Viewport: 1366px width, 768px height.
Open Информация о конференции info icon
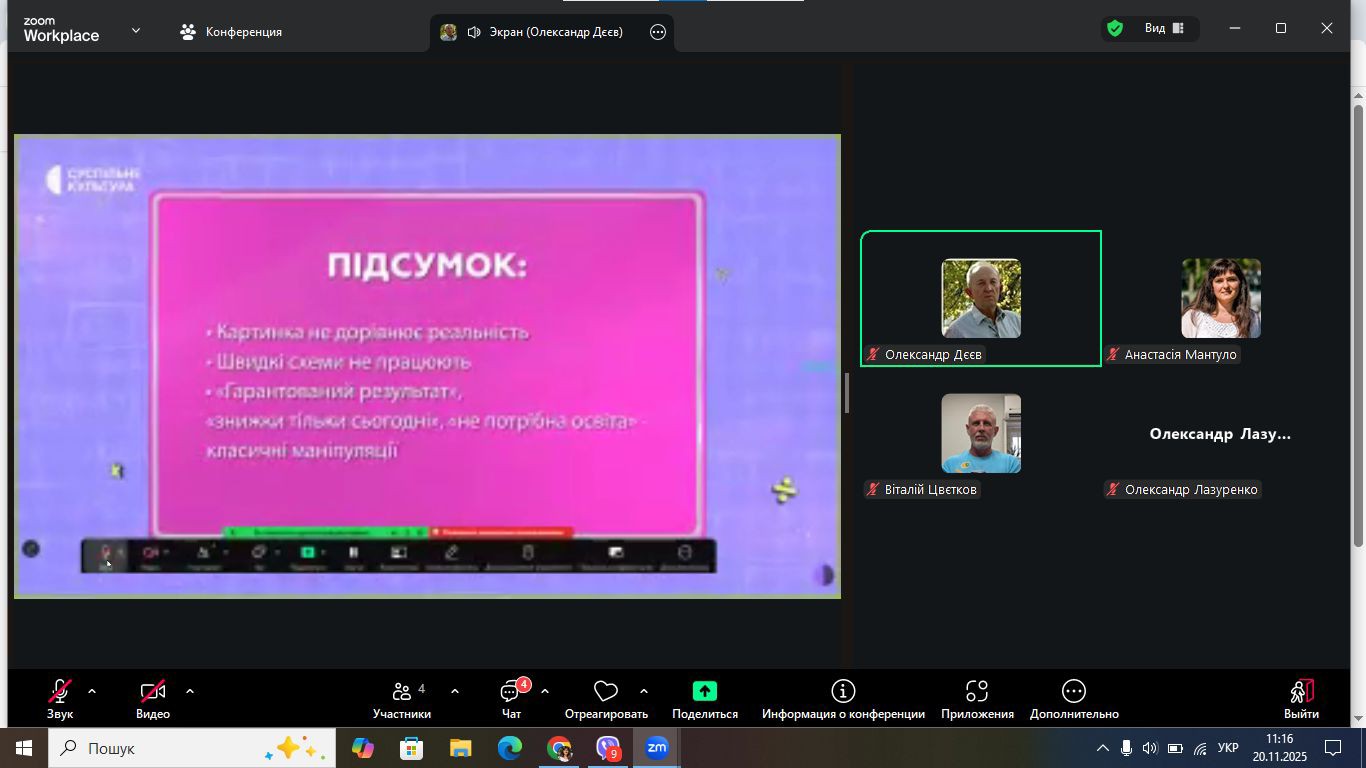pyautogui.click(x=843, y=691)
